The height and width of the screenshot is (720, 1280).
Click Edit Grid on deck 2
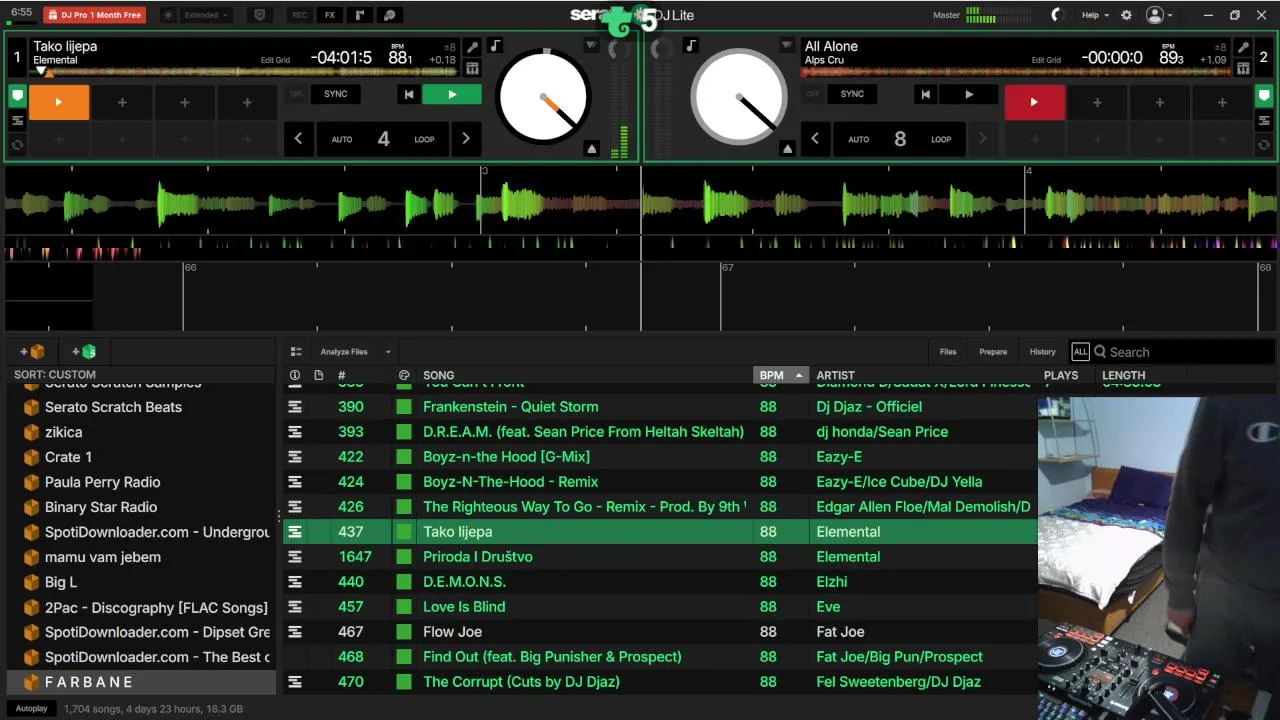point(1046,60)
